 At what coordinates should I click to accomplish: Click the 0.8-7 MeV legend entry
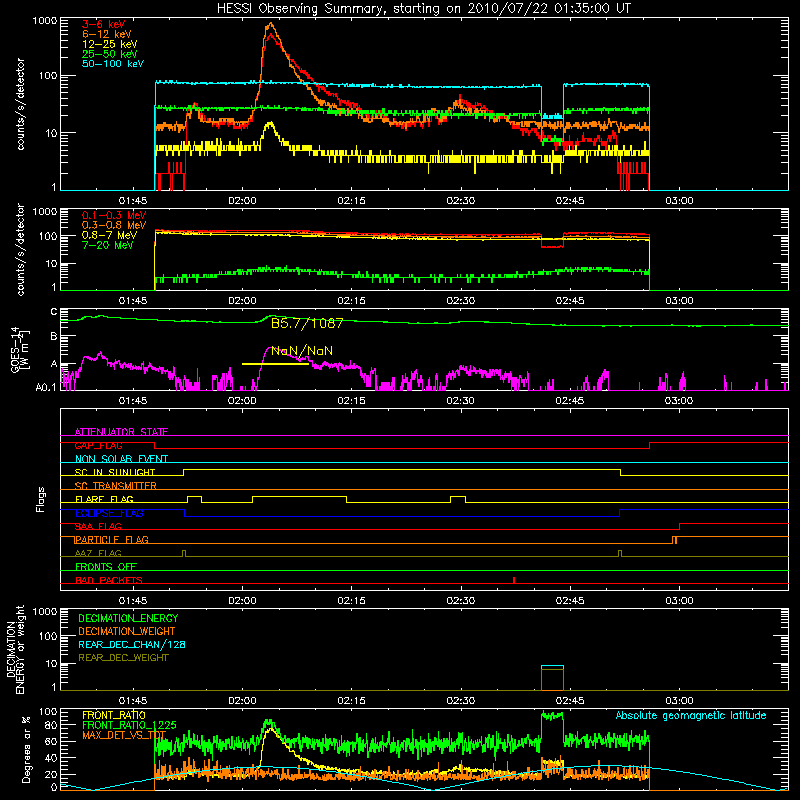pyautogui.click(x=109, y=236)
